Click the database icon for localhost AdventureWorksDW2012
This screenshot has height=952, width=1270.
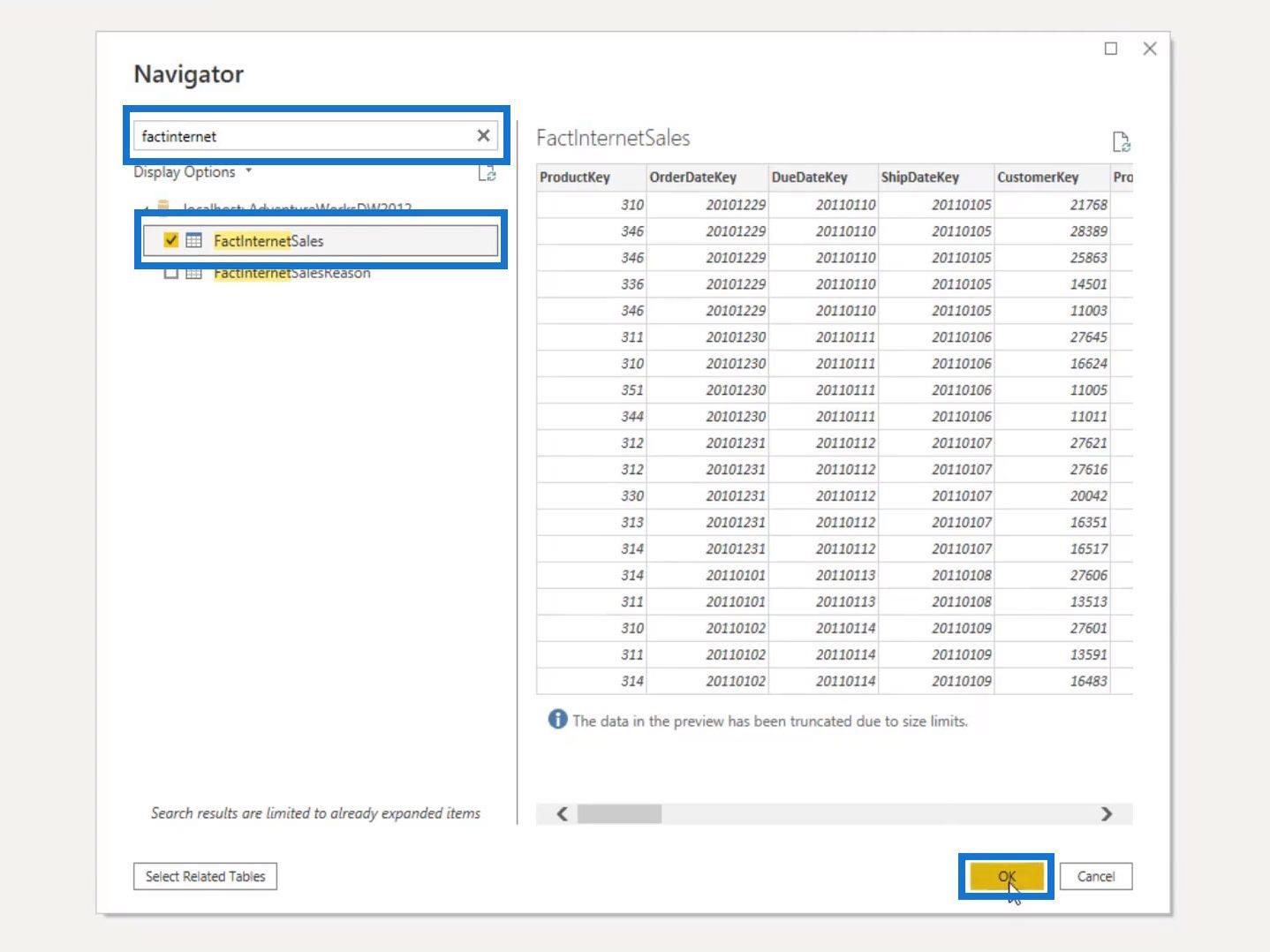pyautogui.click(x=163, y=208)
